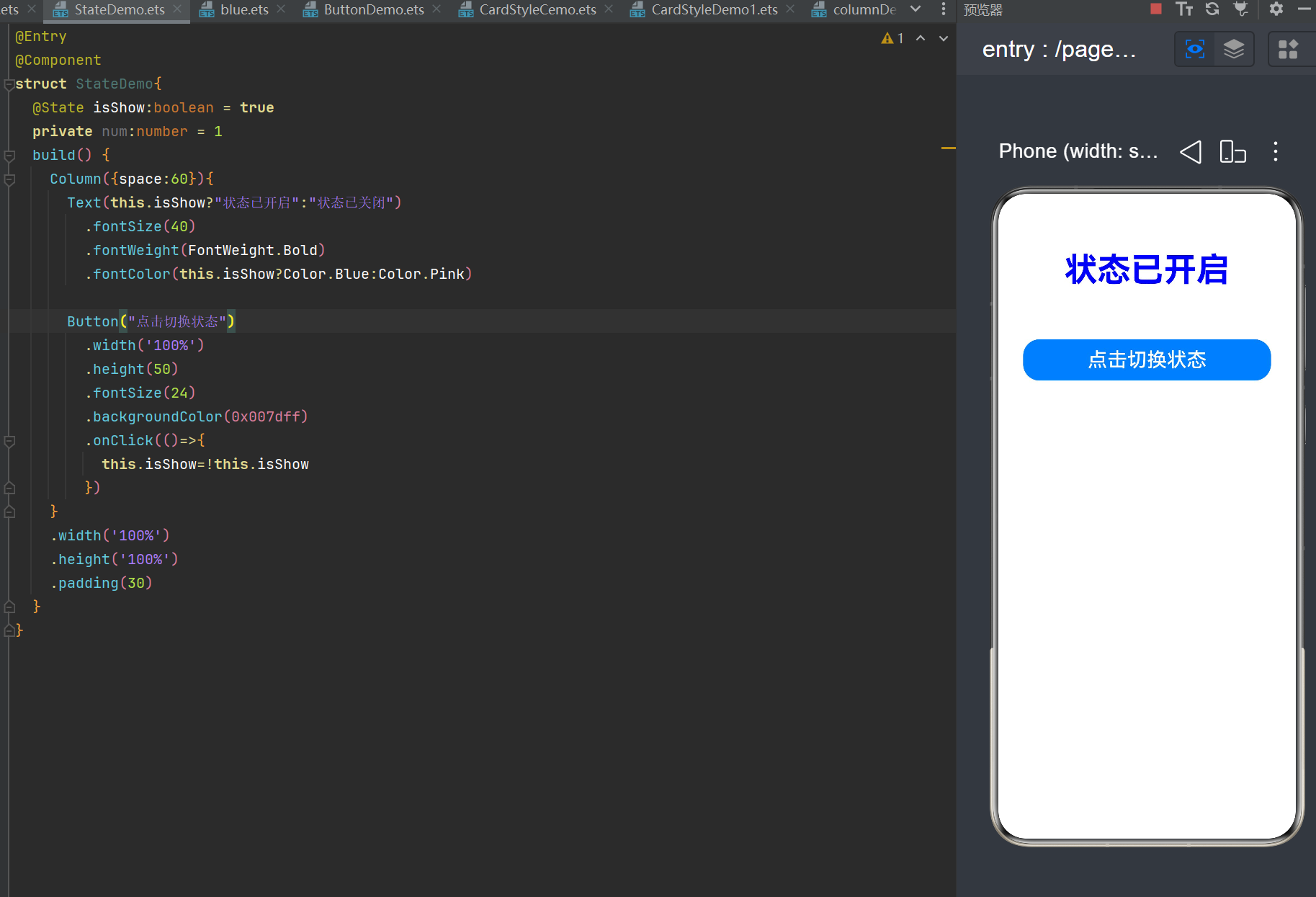Collapse the onClick handler fold
Image resolution: width=1316 pixels, height=897 pixels.
pos(9,441)
